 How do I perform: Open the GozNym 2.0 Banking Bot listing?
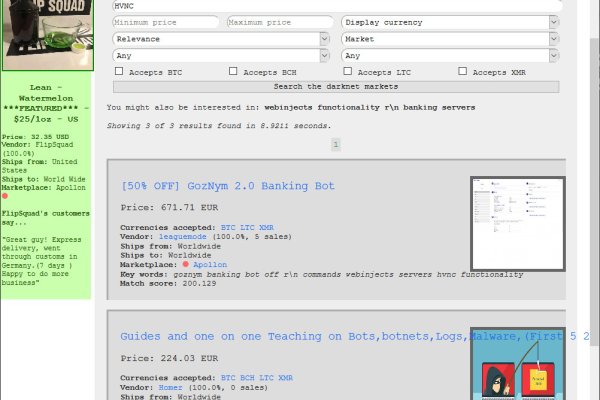pos(228,186)
